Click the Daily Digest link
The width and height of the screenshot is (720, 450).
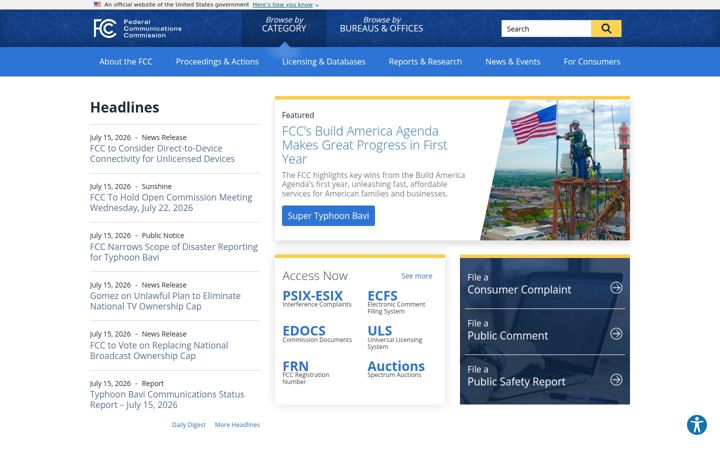tap(189, 425)
